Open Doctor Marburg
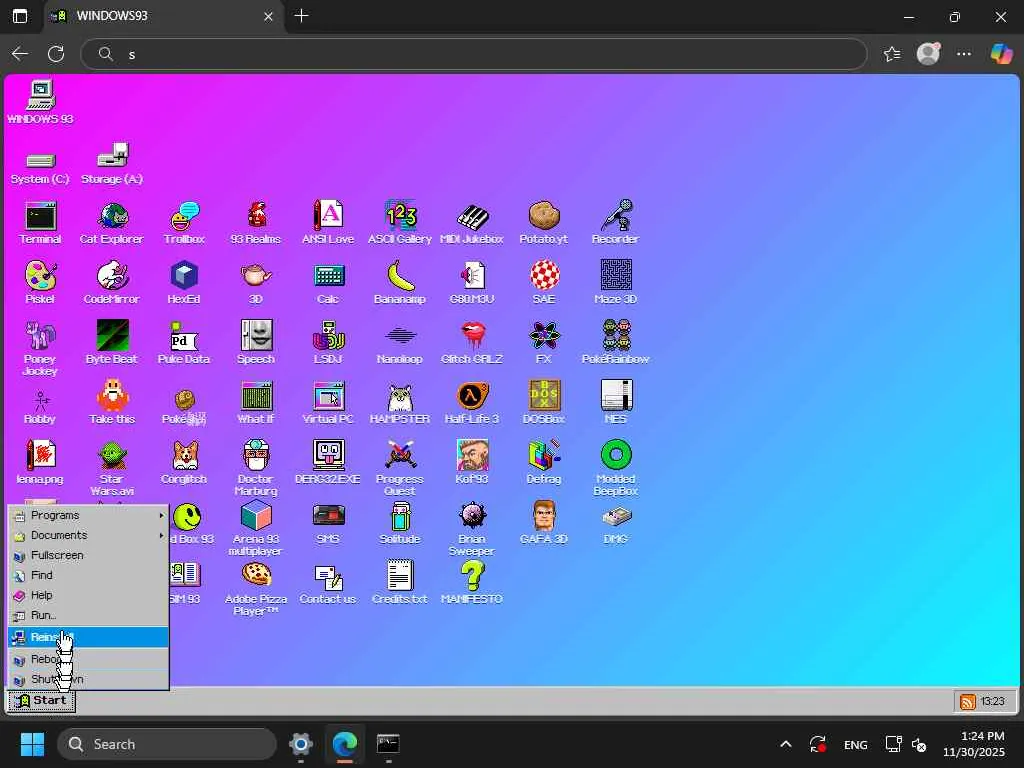The height and width of the screenshot is (768, 1024). (255, 468)
